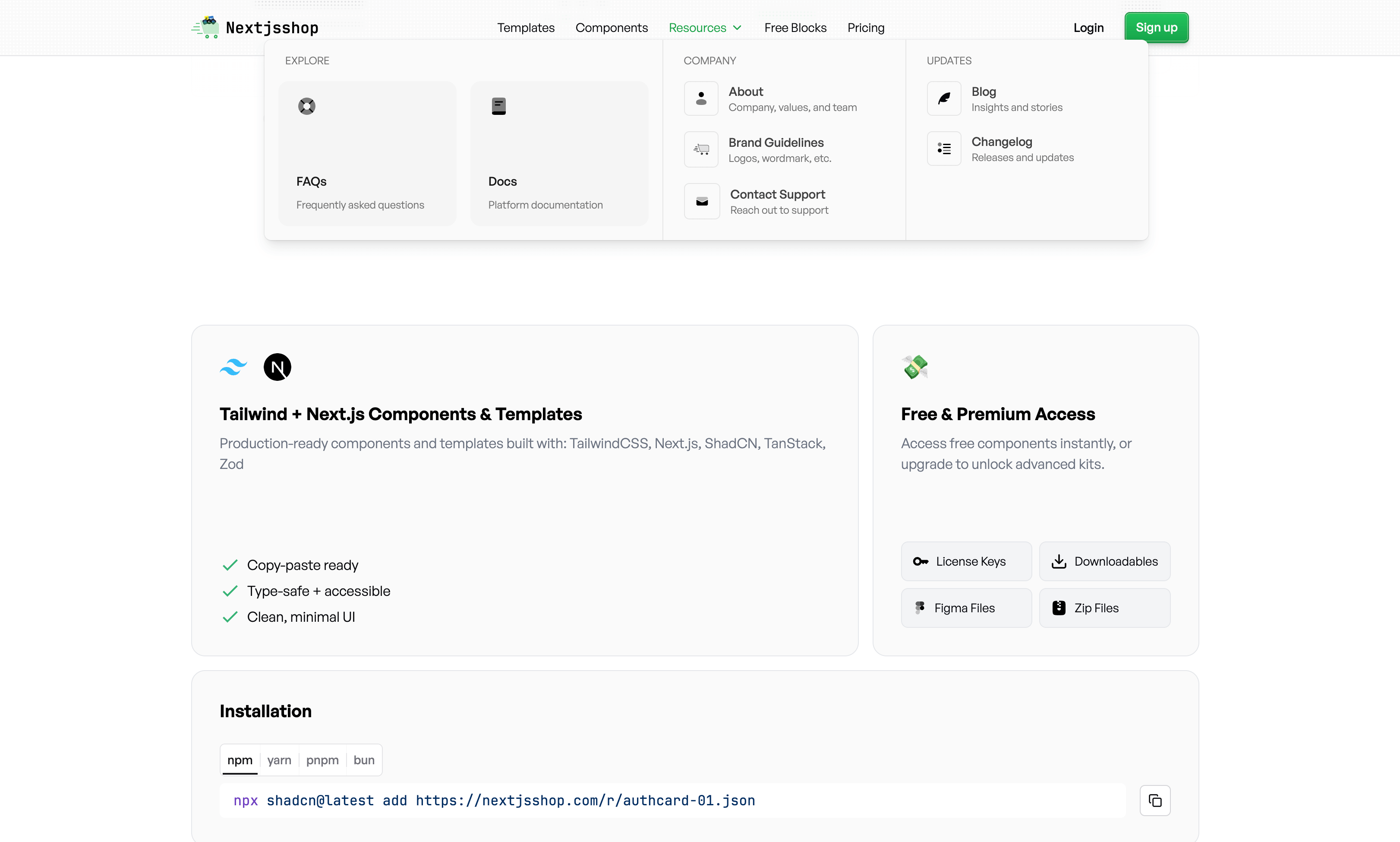Click the FAQs lifebuoy icon
Image resolution: width=1400 pixels, height=842 pixels.
[x=307, y=106]
